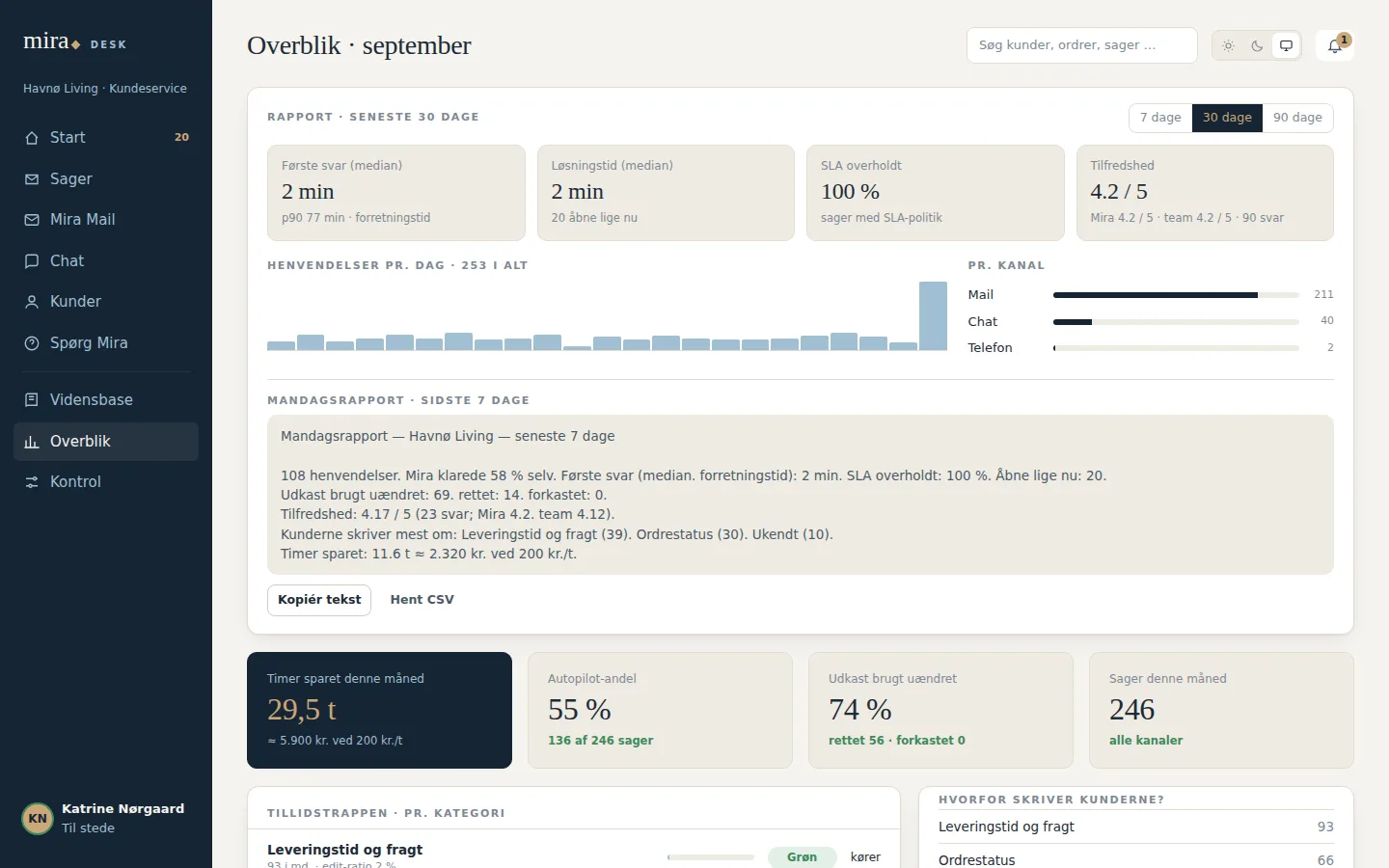Open Spørg Mira question icon
Image resolution: width=1389 pixels, height=868 pixels.
[x=32, y=343]
